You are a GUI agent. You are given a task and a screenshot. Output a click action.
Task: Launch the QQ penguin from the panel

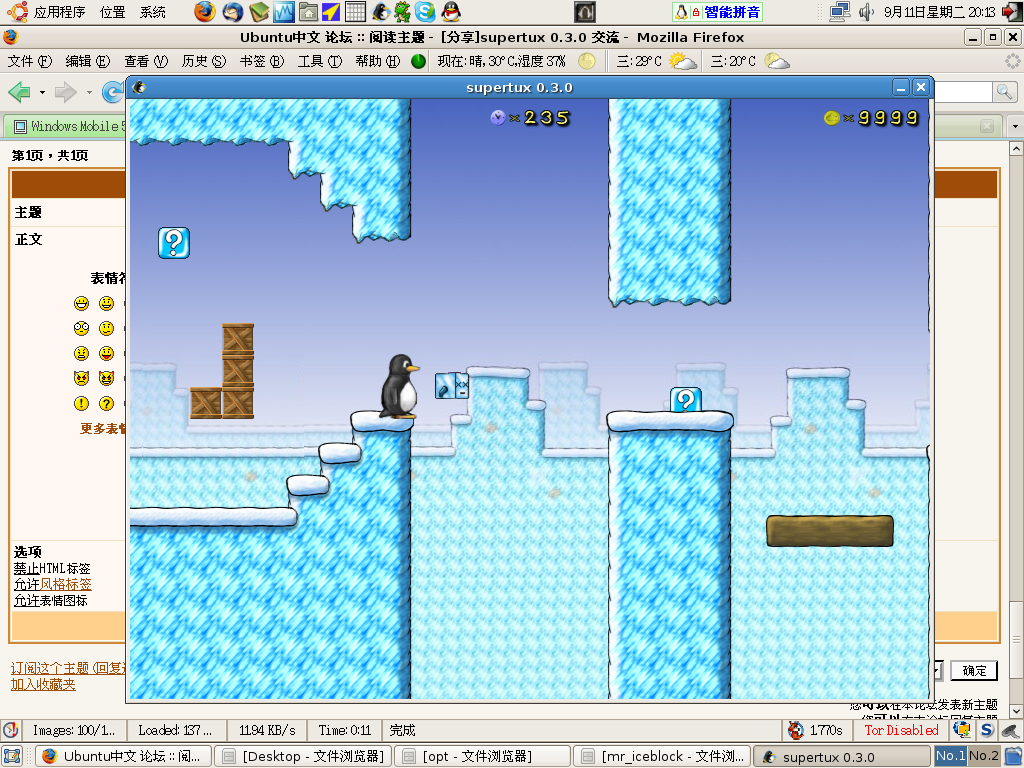[x=451, y=11]
